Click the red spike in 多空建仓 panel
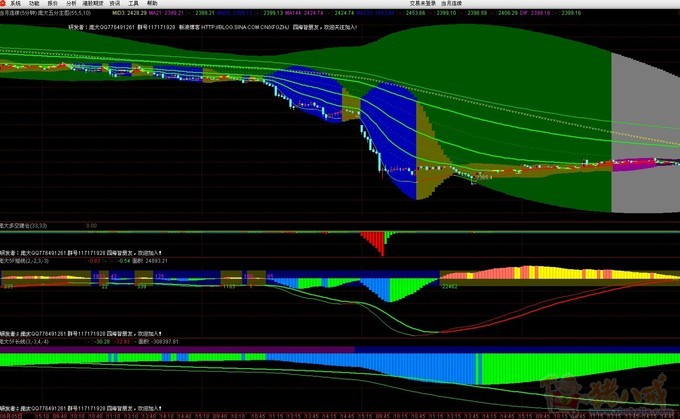 click(x=376, y=243)
